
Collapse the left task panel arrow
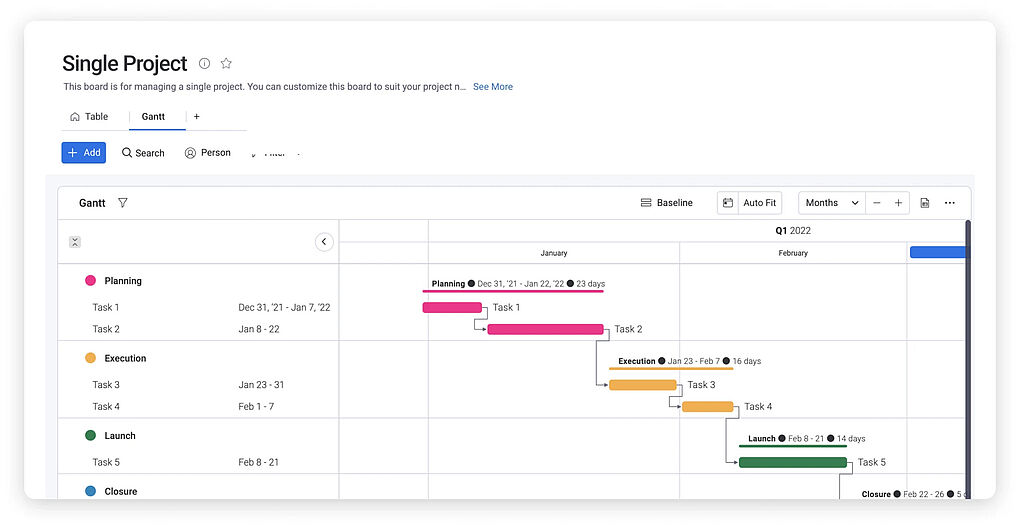(x=324, y=242)
